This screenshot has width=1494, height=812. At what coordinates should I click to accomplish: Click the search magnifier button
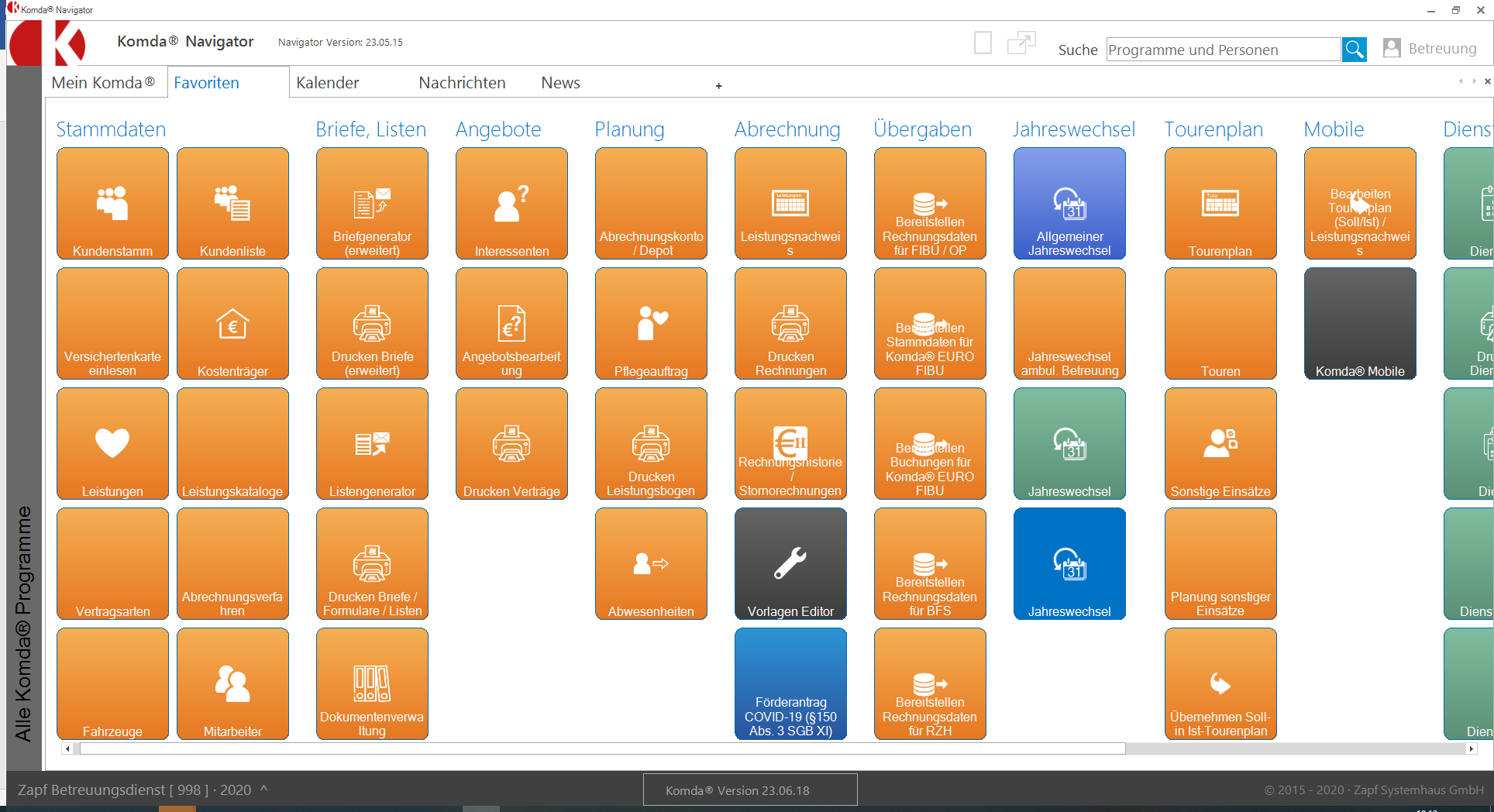pyautogui.click(x=1354, y=50)
